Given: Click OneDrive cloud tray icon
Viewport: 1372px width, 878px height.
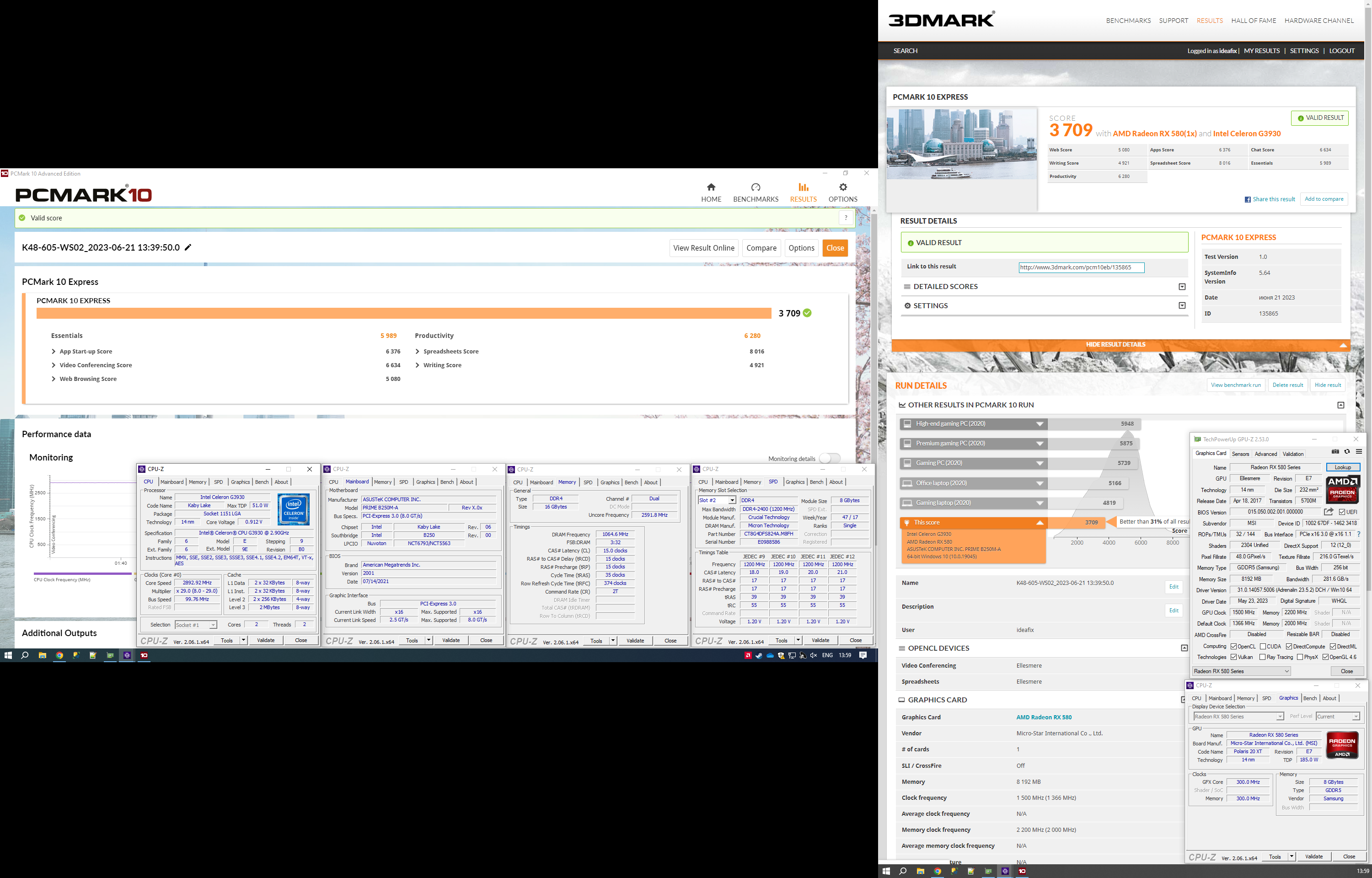Looking at the screenshot, I should tap(770, 655).
